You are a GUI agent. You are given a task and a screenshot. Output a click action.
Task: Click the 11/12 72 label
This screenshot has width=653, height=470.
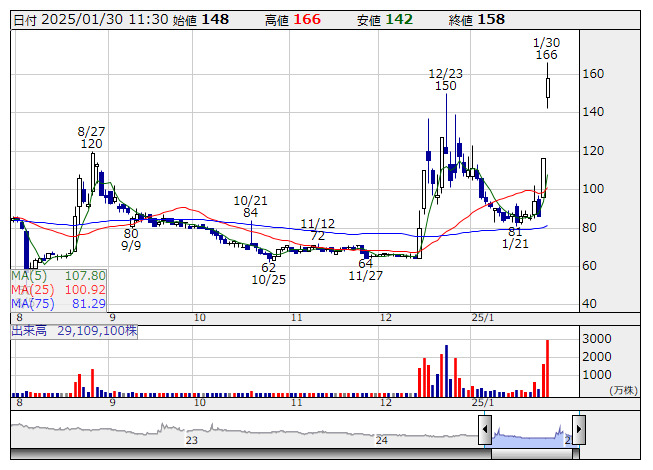click(317, 229)
